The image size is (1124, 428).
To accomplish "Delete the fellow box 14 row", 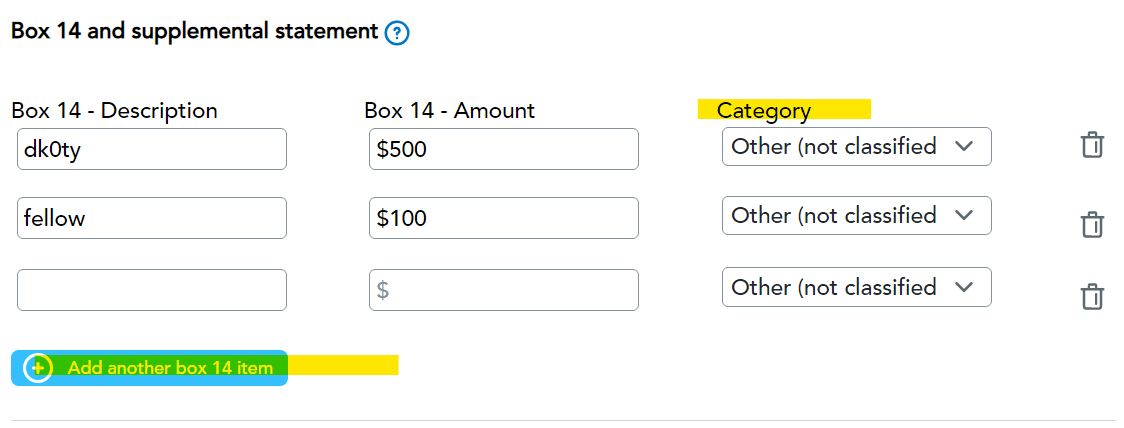I will (x=1092, y=224).
